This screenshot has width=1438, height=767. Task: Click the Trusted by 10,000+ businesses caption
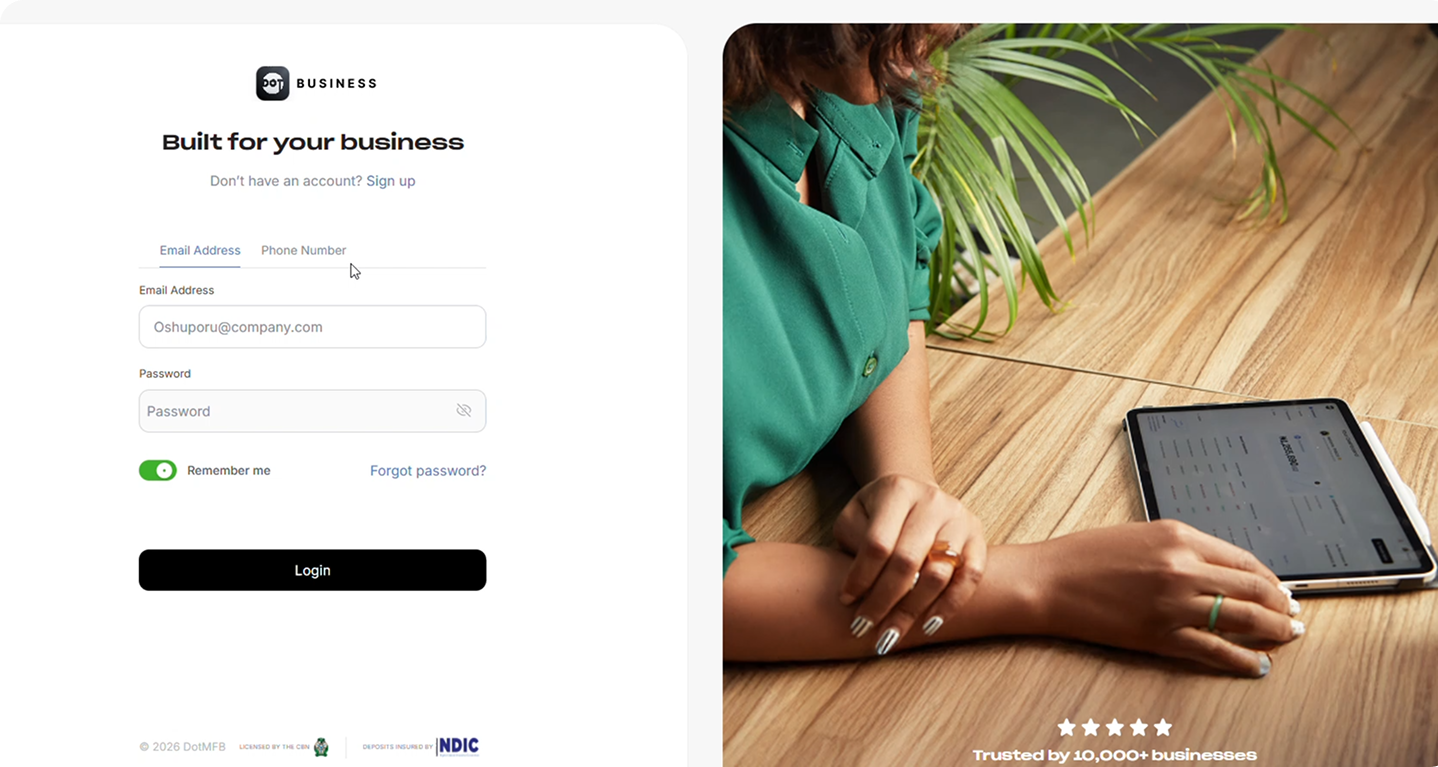click(x=1114, y=755)
